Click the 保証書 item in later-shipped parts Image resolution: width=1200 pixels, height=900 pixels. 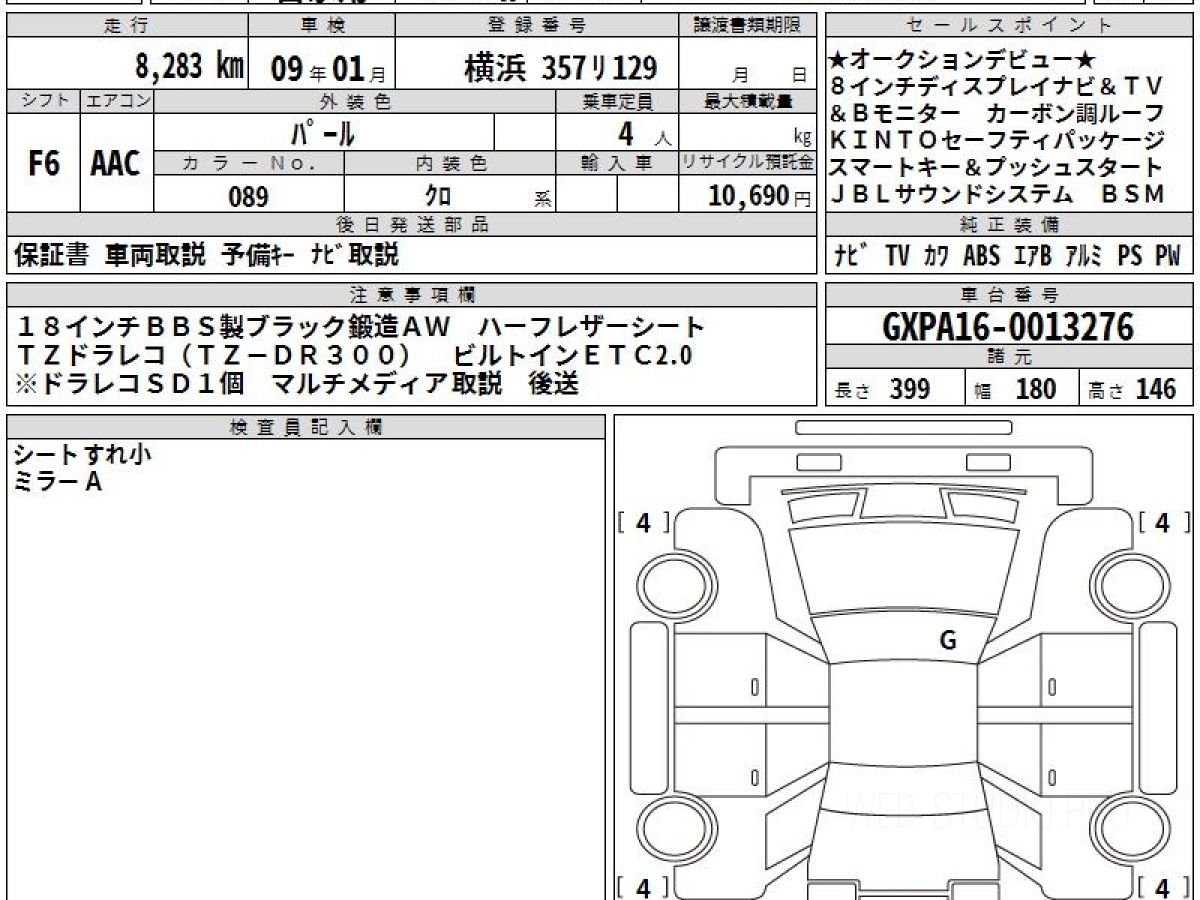(x=52, y=255)
